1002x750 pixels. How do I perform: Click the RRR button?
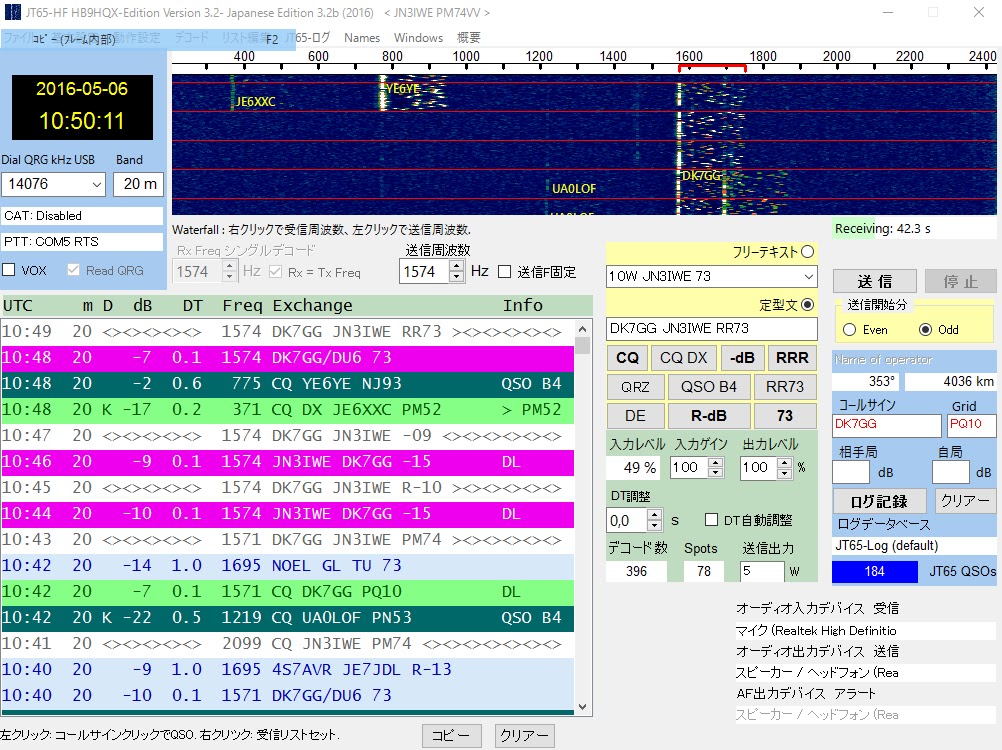pos(792,358)
